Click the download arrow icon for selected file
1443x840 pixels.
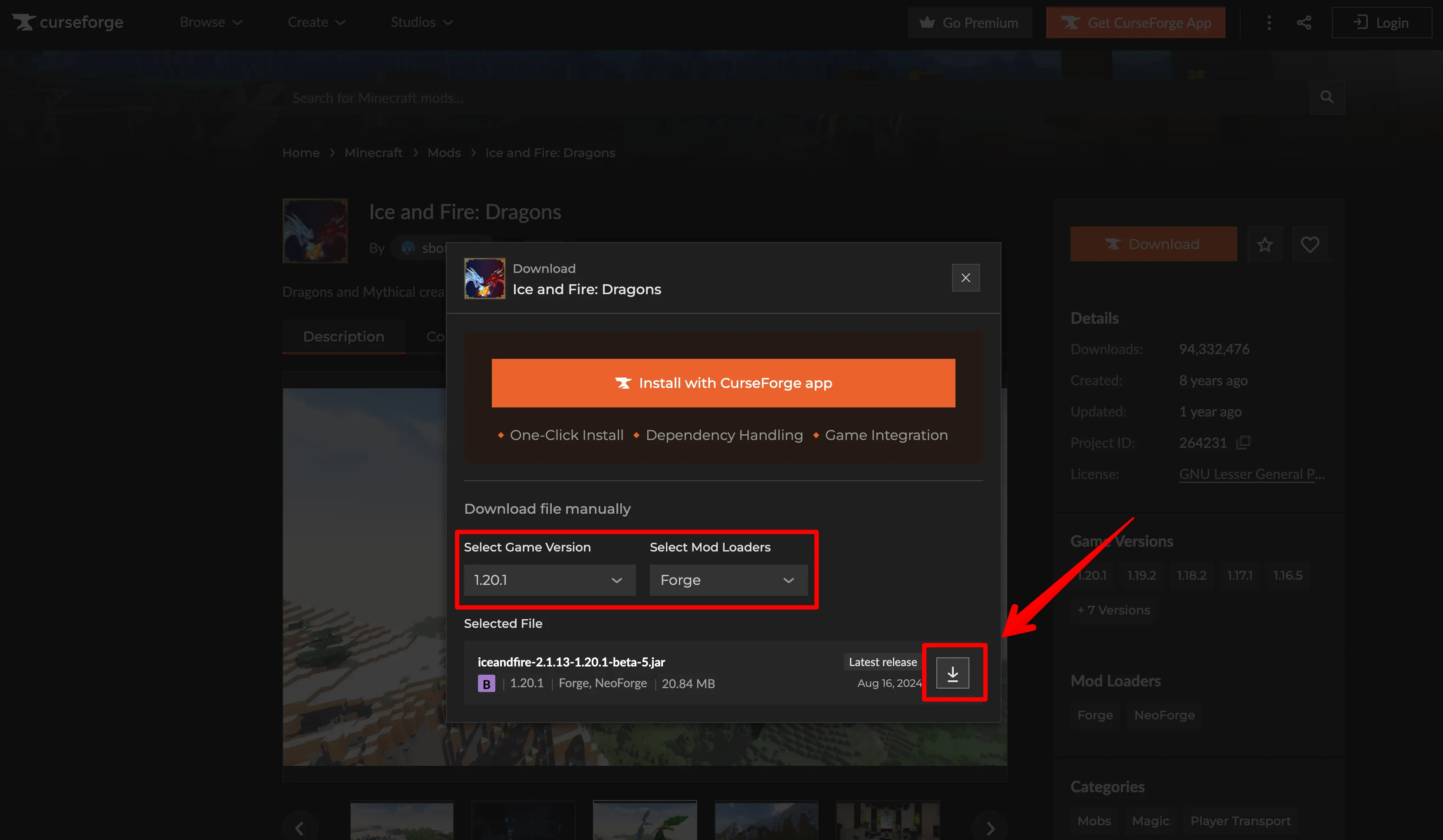(952, 673)
